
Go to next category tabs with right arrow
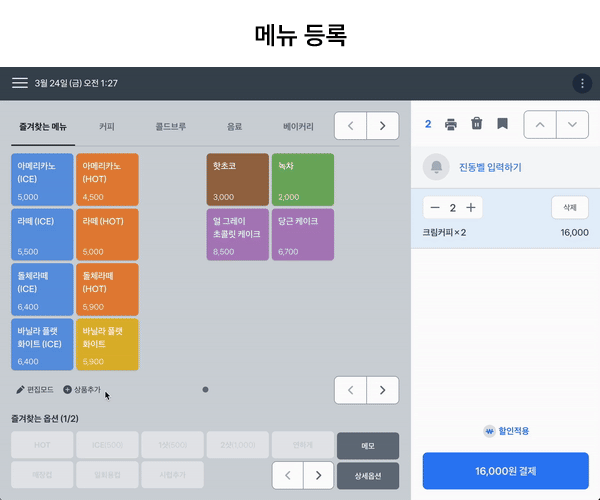tap(382, 126)
